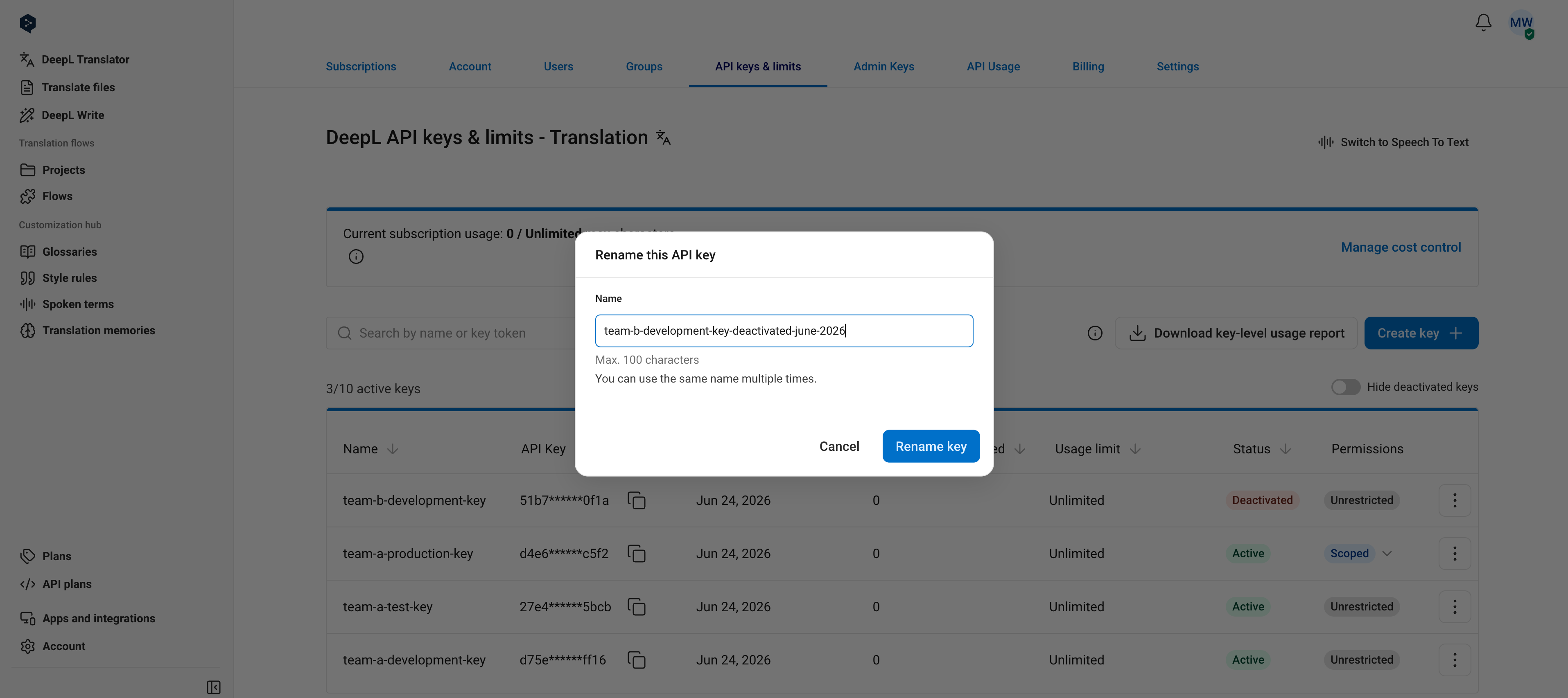Open API plans in sidebar
The width and height of the screenshot is (1568, 698).
pos(55,584)
